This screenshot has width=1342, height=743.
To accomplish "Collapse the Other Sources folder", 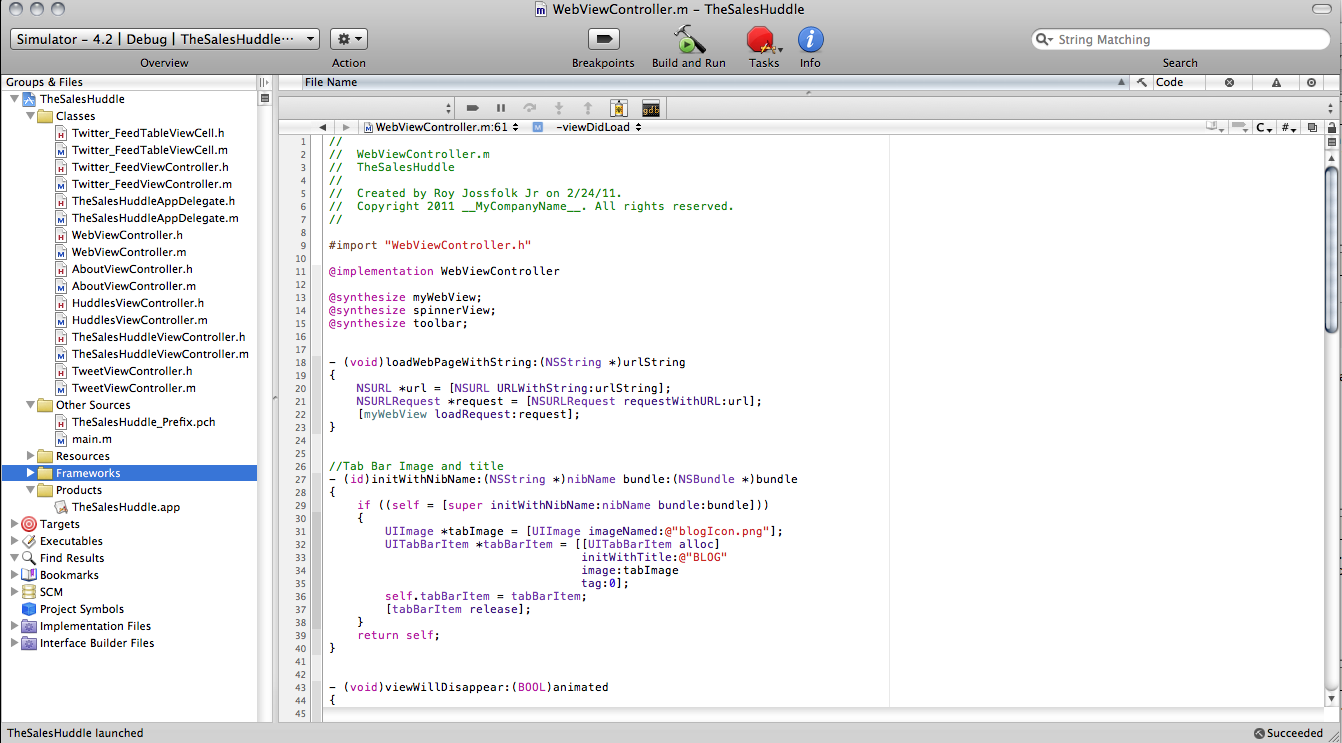I will 30,405.
